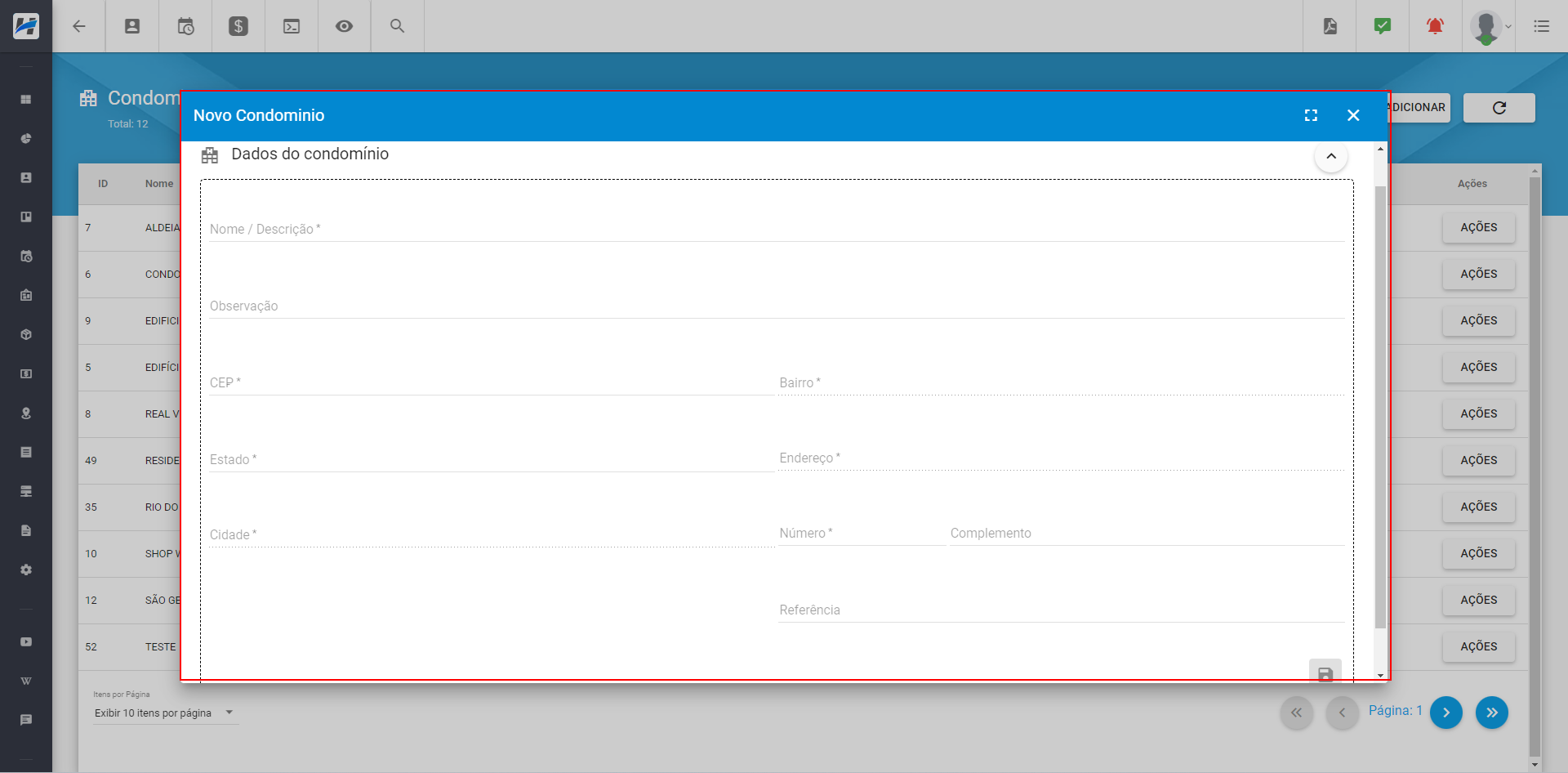Open AÇÕES for row ID 8

click(x=1479, y=413)
